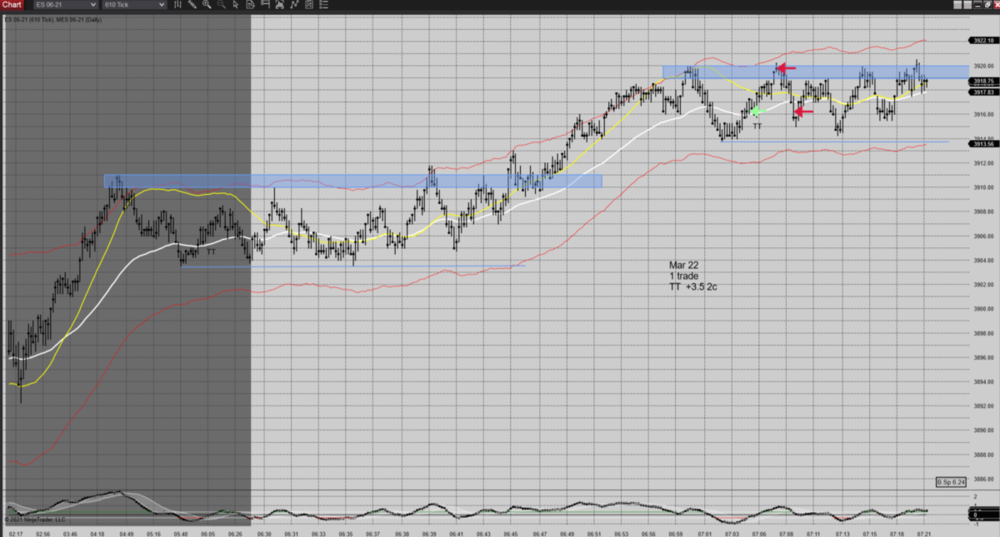This screenshot has height=537, width=1000.
Task: Click the zoom in magnifier icon
Action: pyautogui.click(x=206, y=5)
